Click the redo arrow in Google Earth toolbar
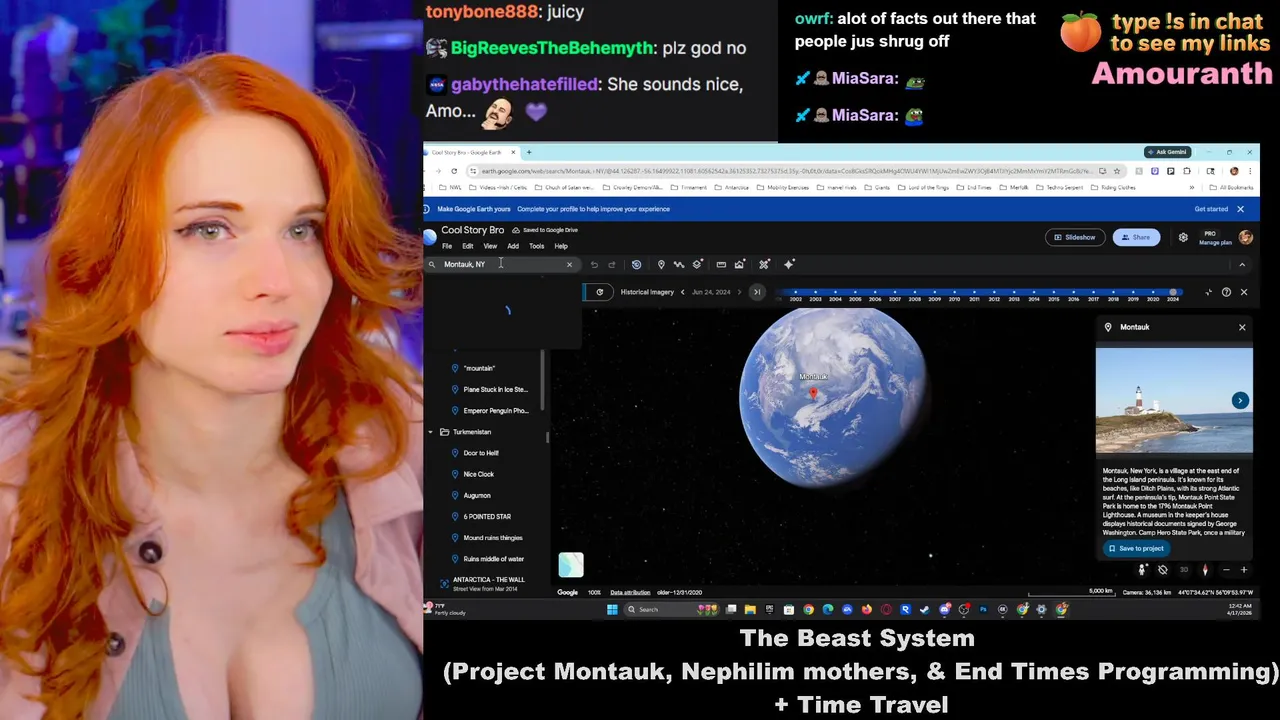This screenshot has height=720, width=1280. pyautogui.click(x=612, y=264)
